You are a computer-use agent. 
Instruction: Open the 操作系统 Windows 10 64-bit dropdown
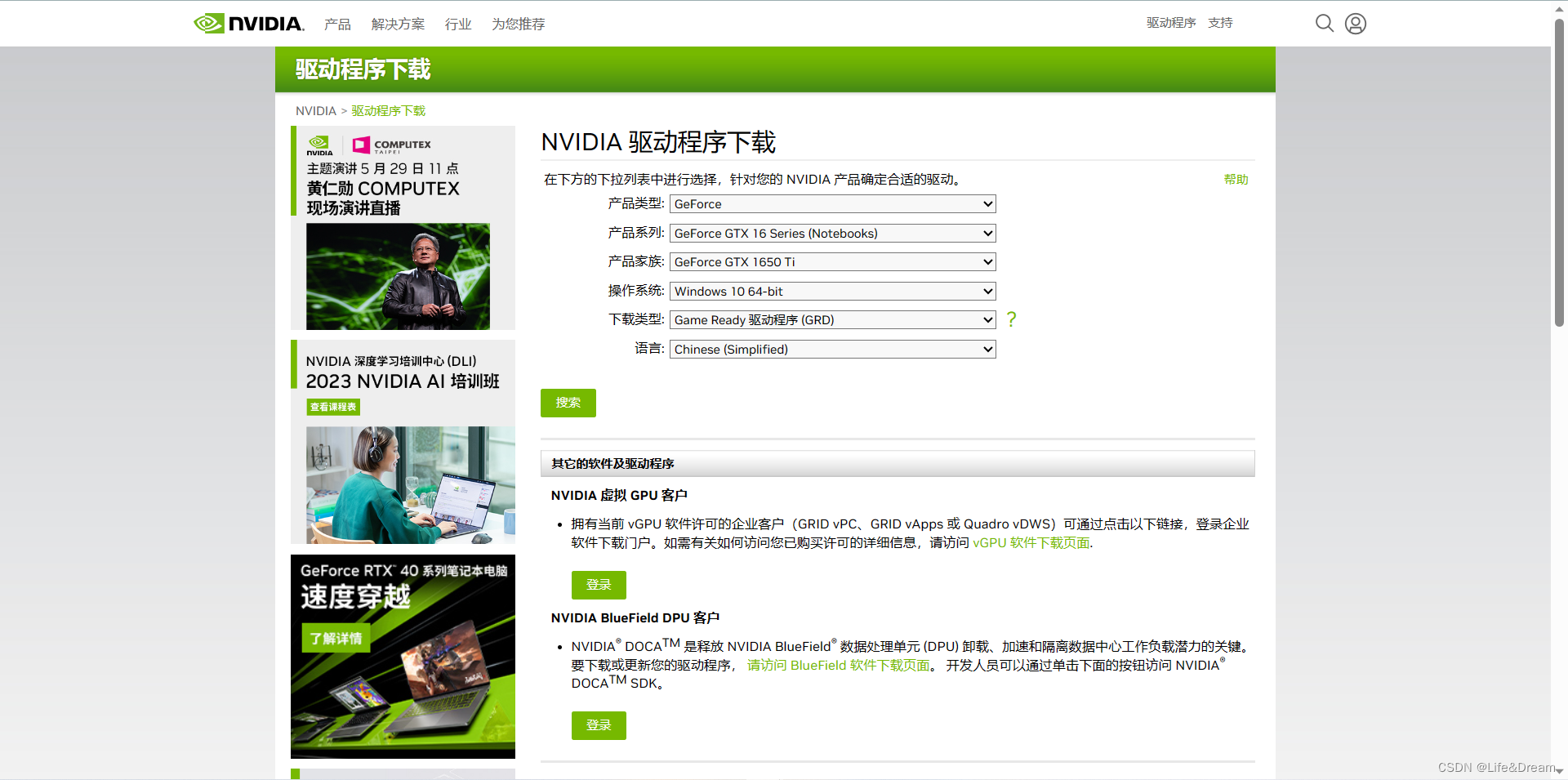click(831, 291)
